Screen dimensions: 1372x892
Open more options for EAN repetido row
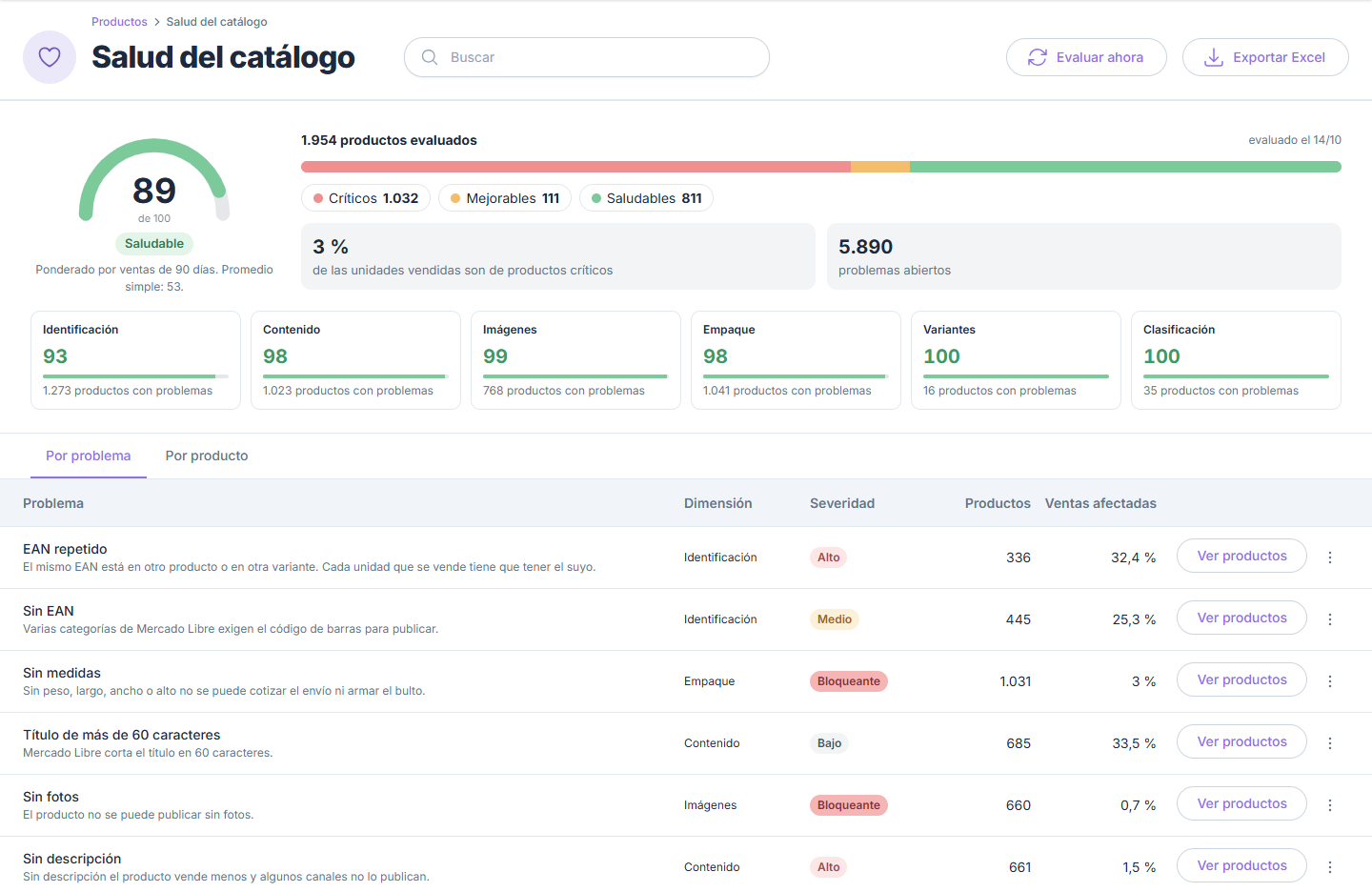click(x=1330, y=557)
